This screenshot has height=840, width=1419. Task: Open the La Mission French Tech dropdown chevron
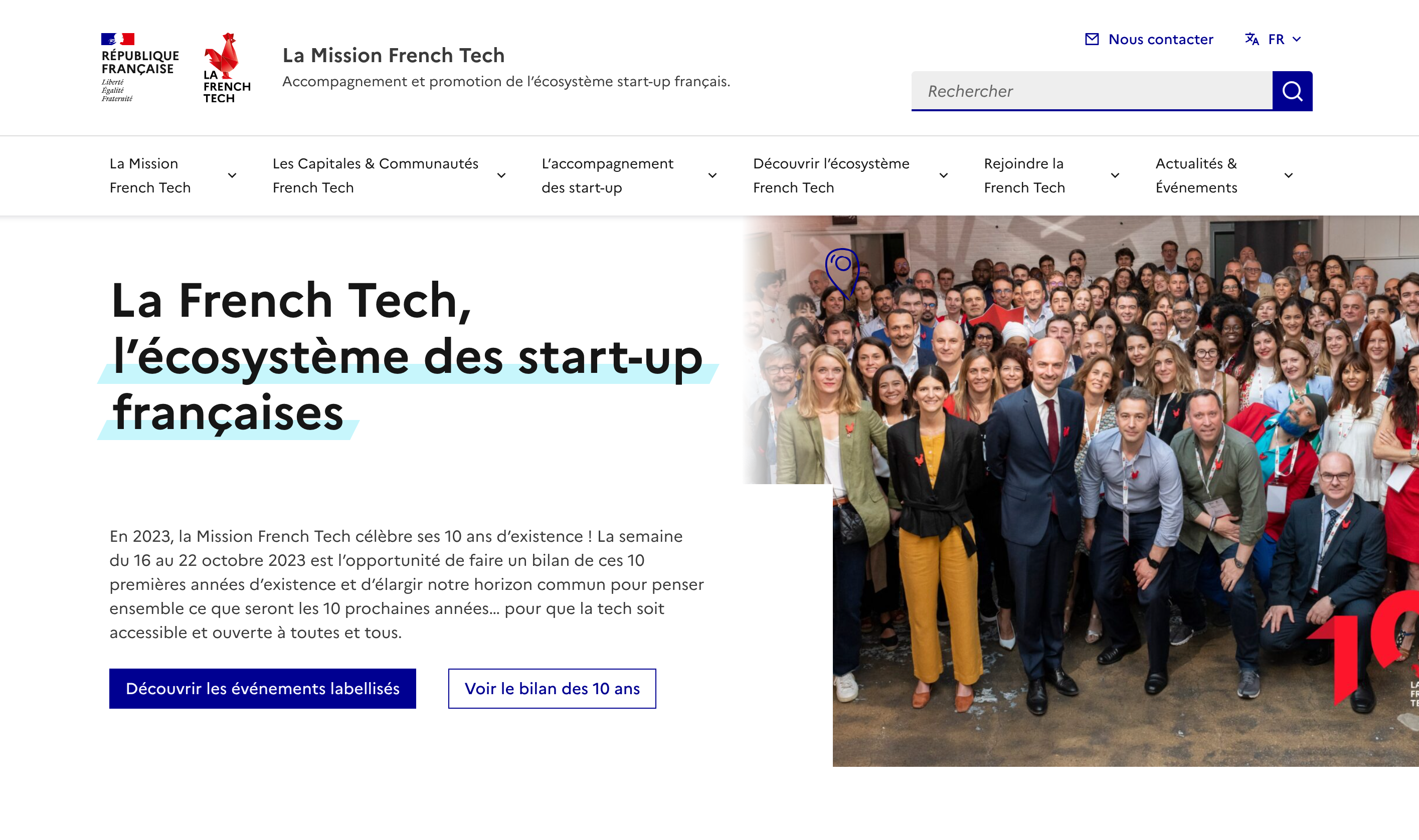[232, 175]
